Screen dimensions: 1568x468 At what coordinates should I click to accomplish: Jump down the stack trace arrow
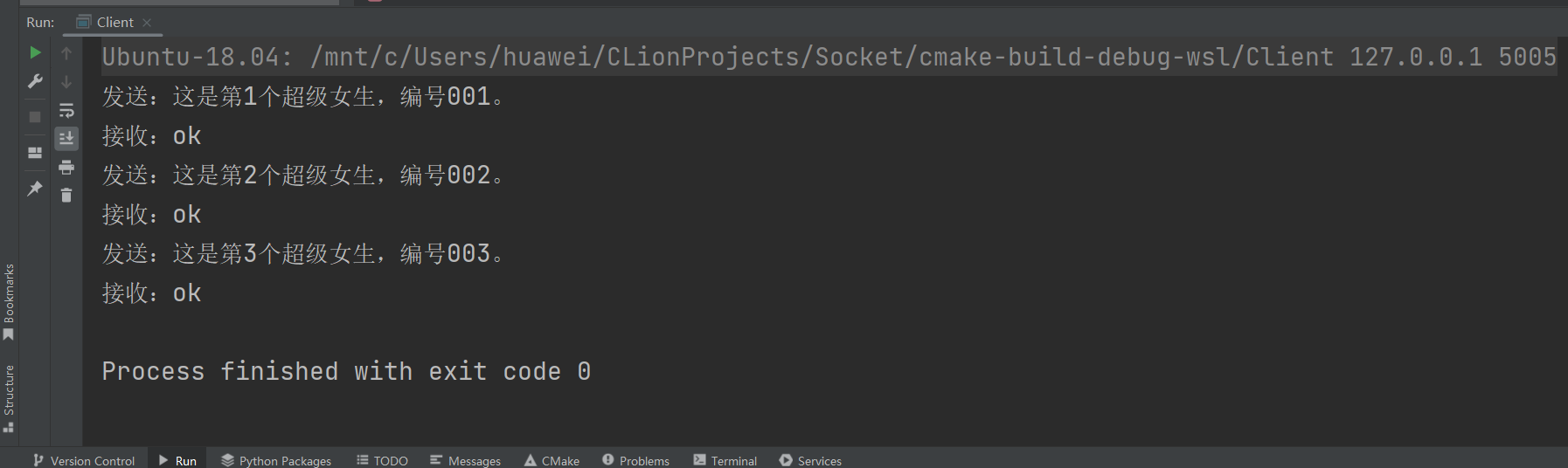point(66,82)
